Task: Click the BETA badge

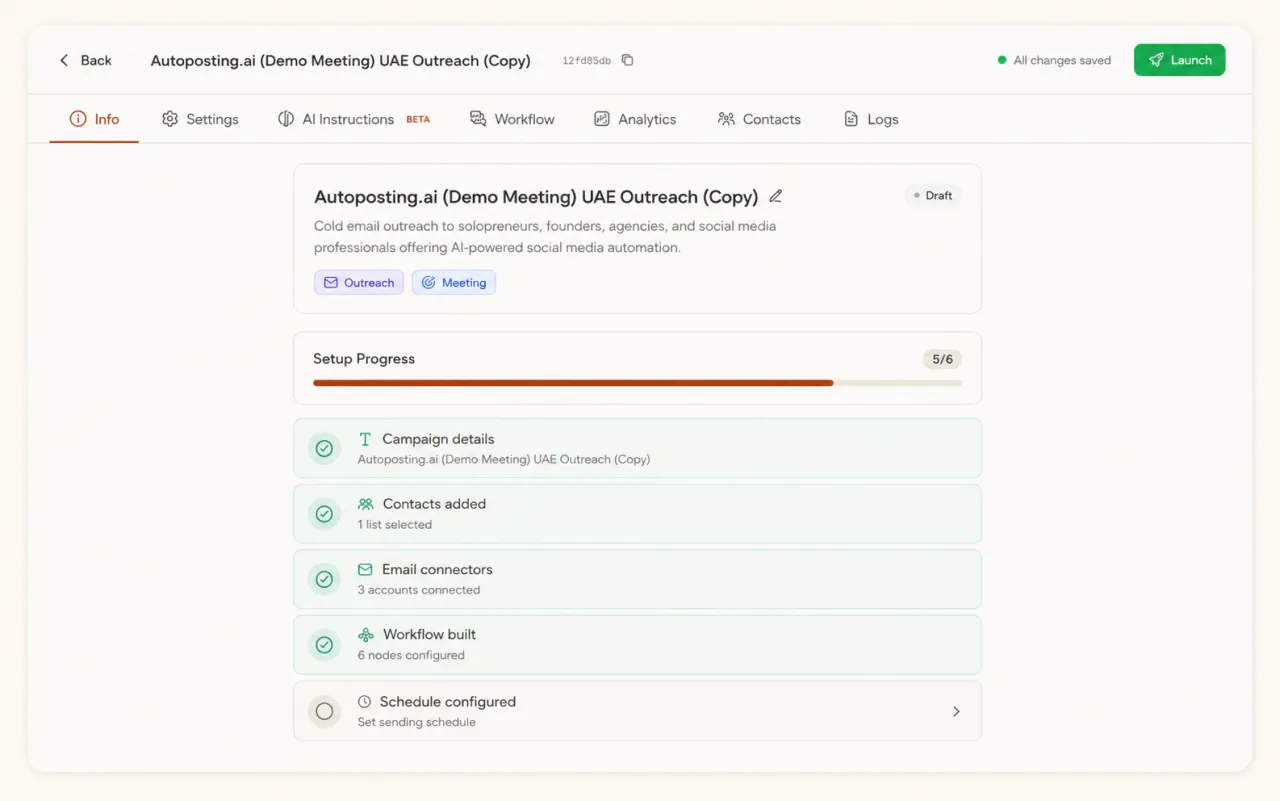Action: point(418,119)
